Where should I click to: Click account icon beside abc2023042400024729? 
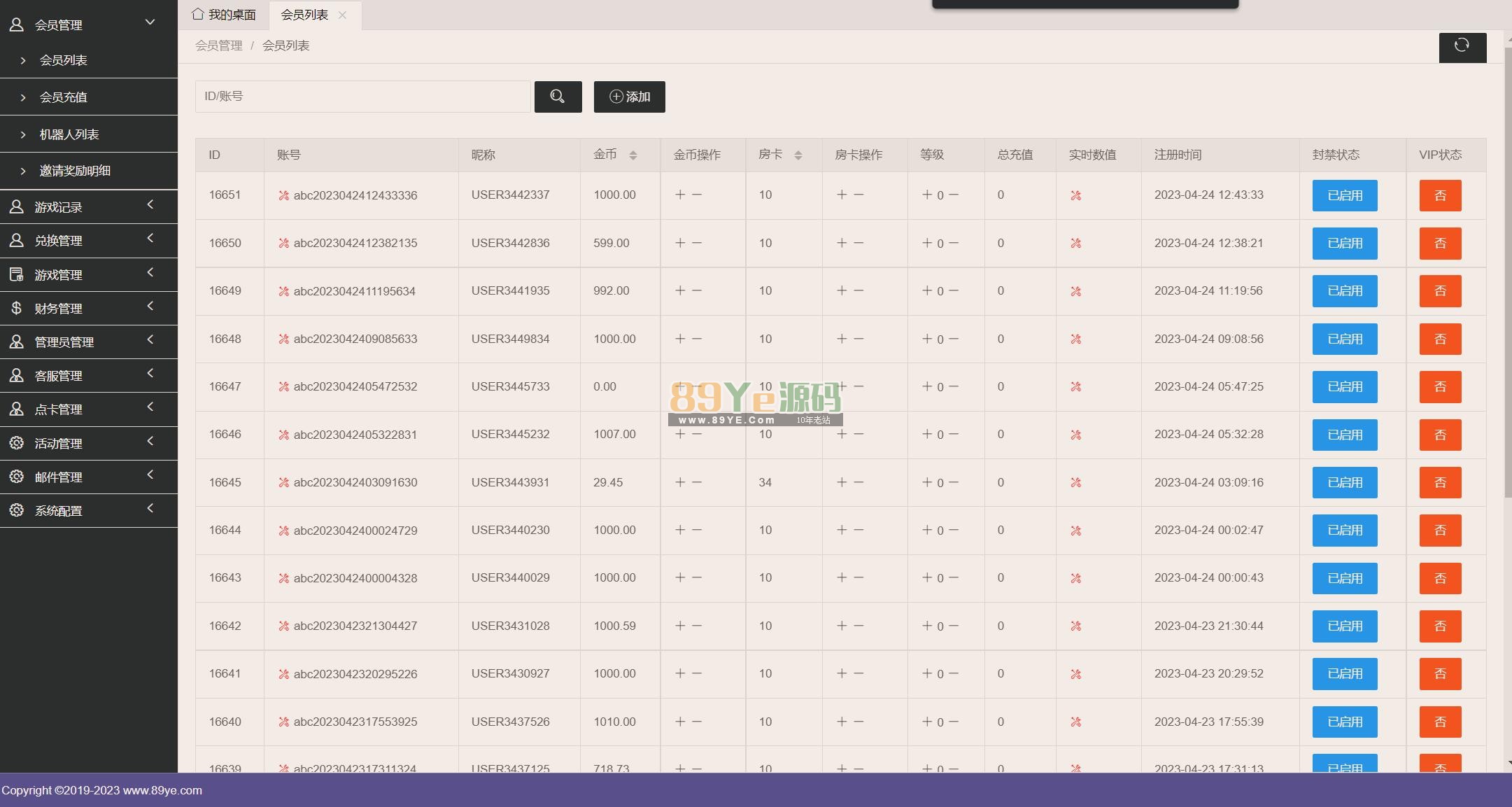click(x=283, y=531)
